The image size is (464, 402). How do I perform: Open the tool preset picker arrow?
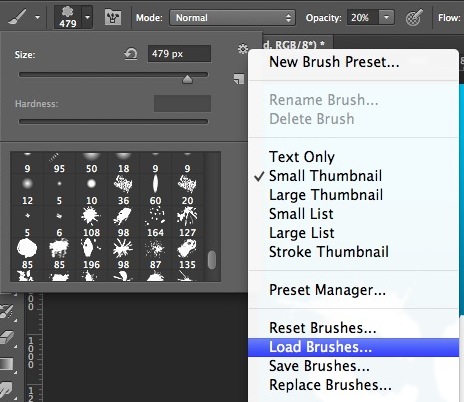[x=37, y=17]
